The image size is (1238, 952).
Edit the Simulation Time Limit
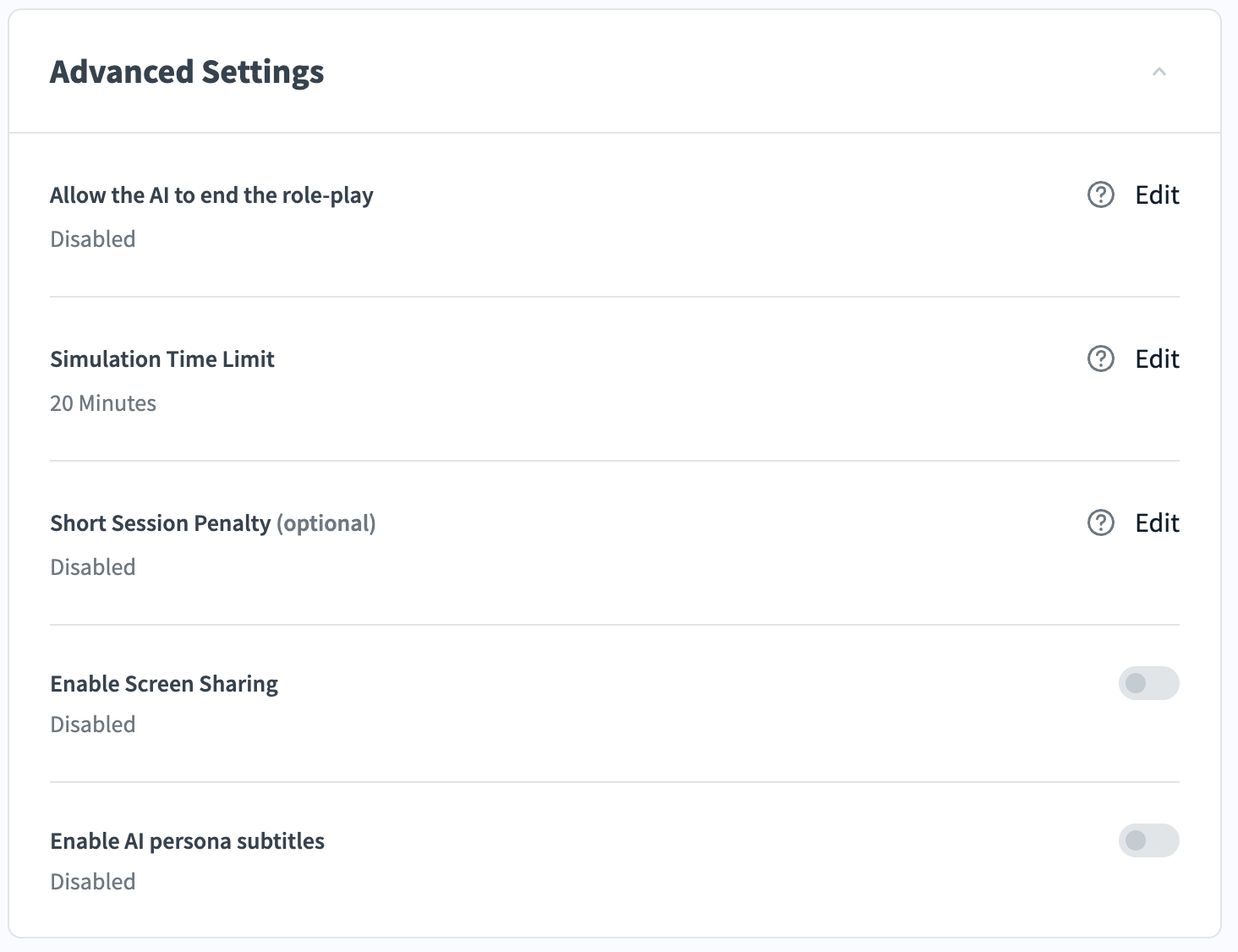(1157, 359)
